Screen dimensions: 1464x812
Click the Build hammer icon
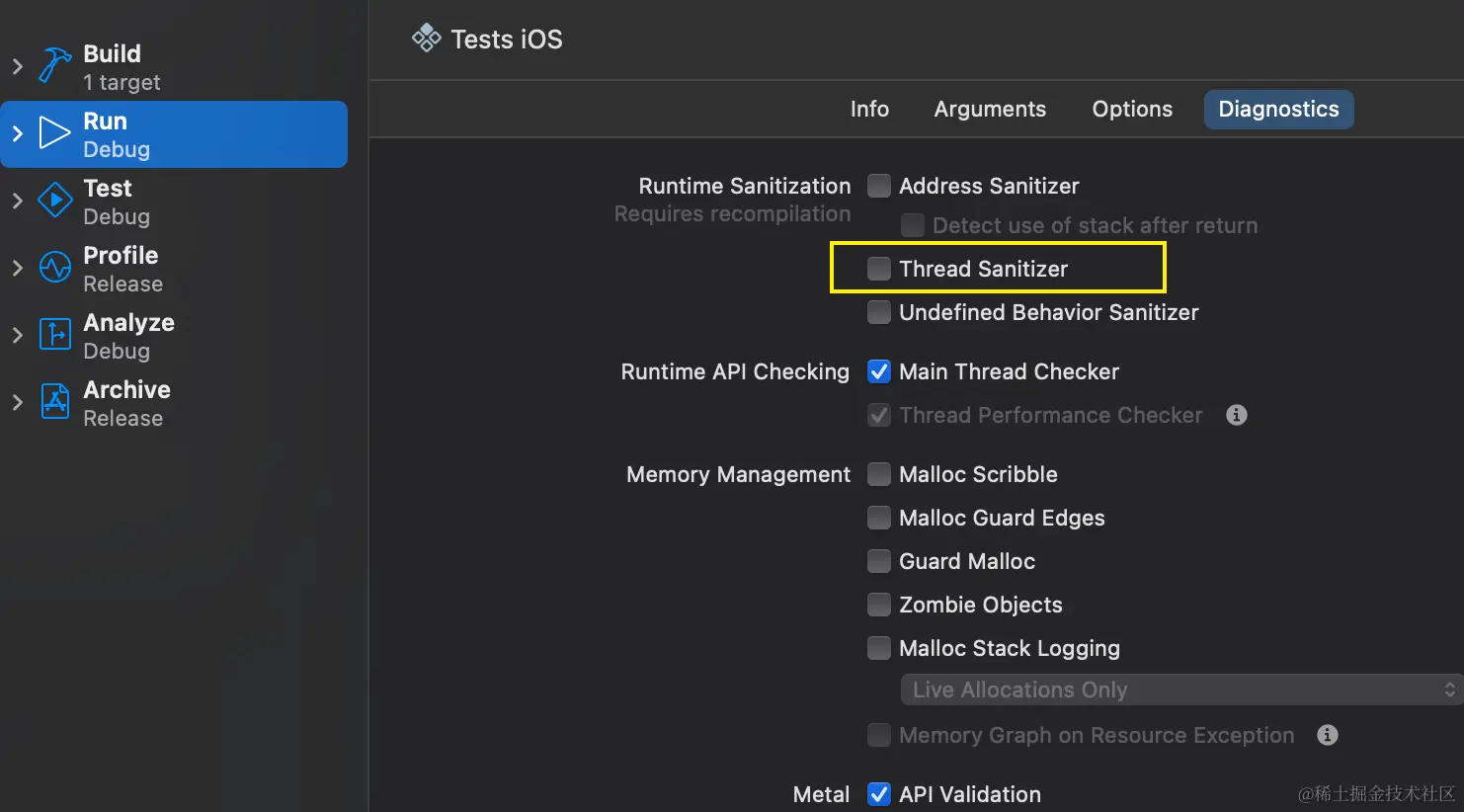click(x=55, y=67)
